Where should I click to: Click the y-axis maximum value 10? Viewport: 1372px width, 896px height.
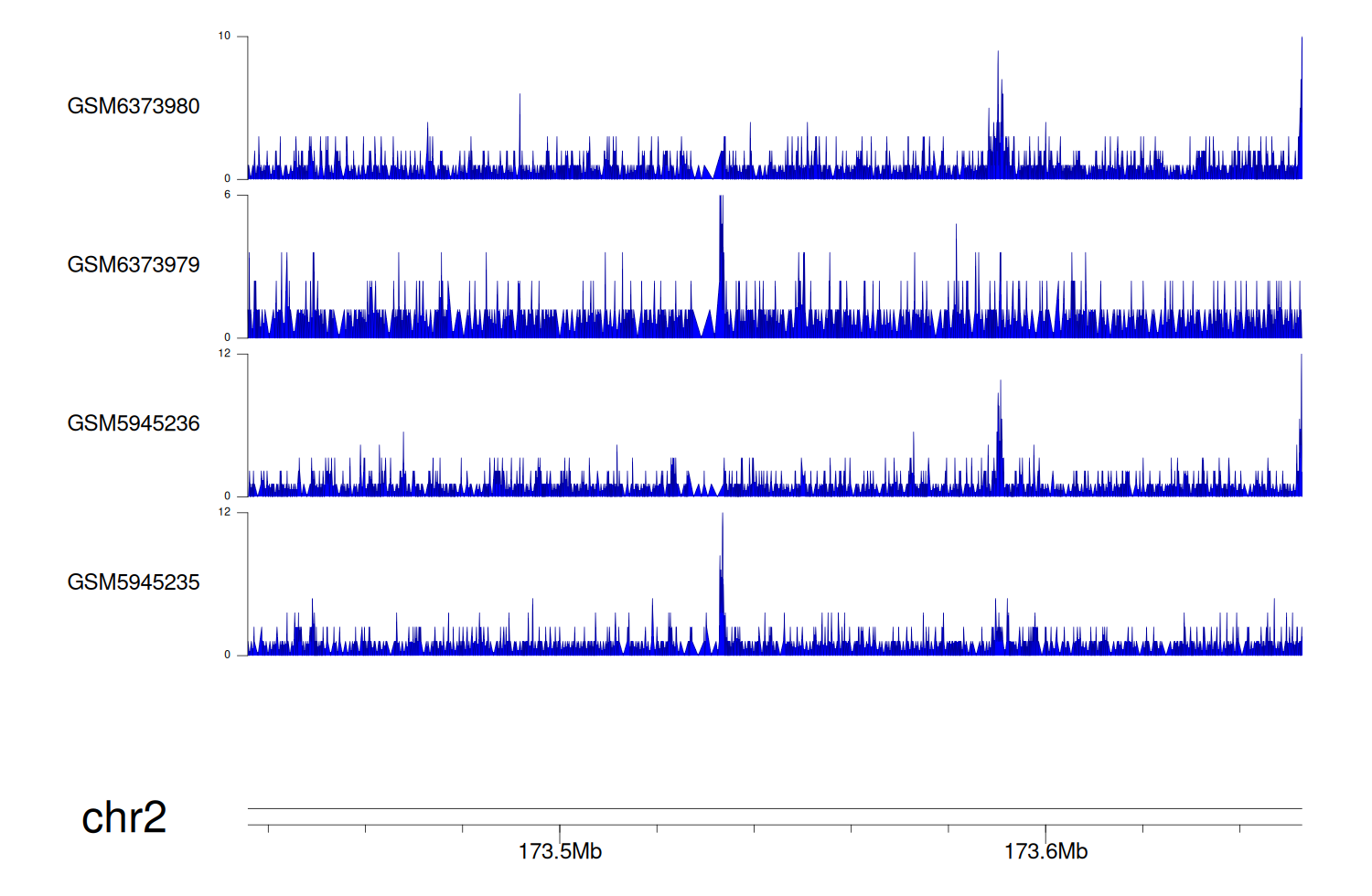pyautogui.click(x=224, y=37)
